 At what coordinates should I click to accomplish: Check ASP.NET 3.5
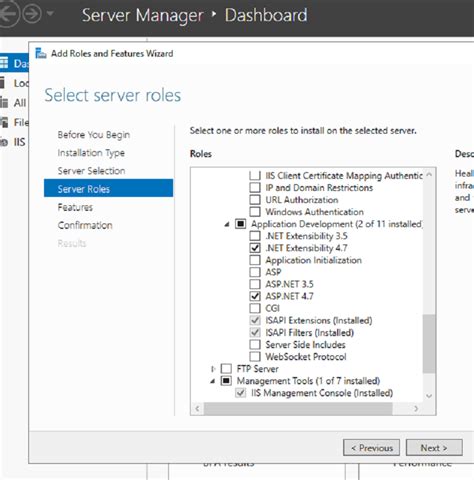pyautogui.click(x=255, y=284)
